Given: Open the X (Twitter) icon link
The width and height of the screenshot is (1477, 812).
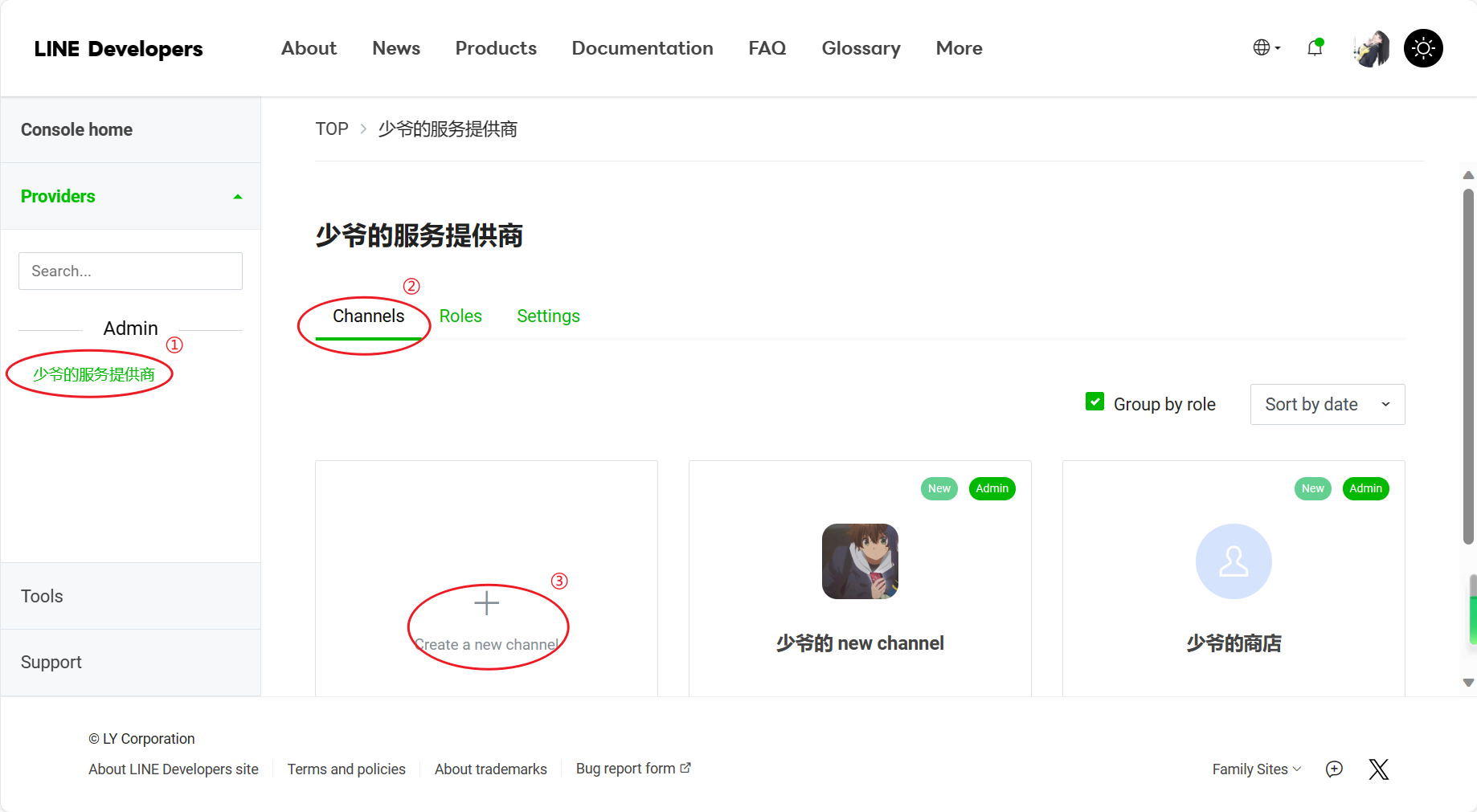Looking at the screenshot, I should pyautogui.click(x=1379, y=769).
